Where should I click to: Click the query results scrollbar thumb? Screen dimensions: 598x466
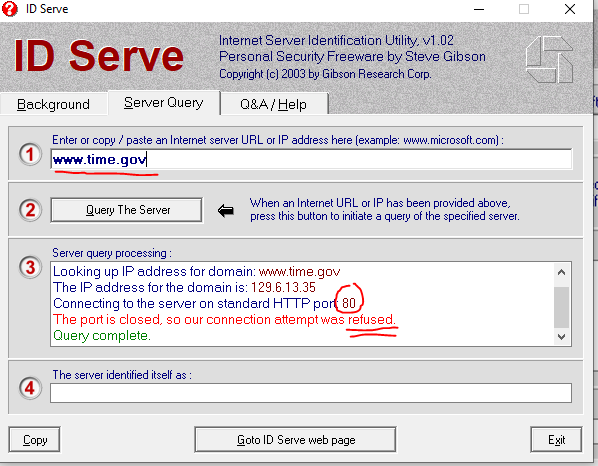561,307
